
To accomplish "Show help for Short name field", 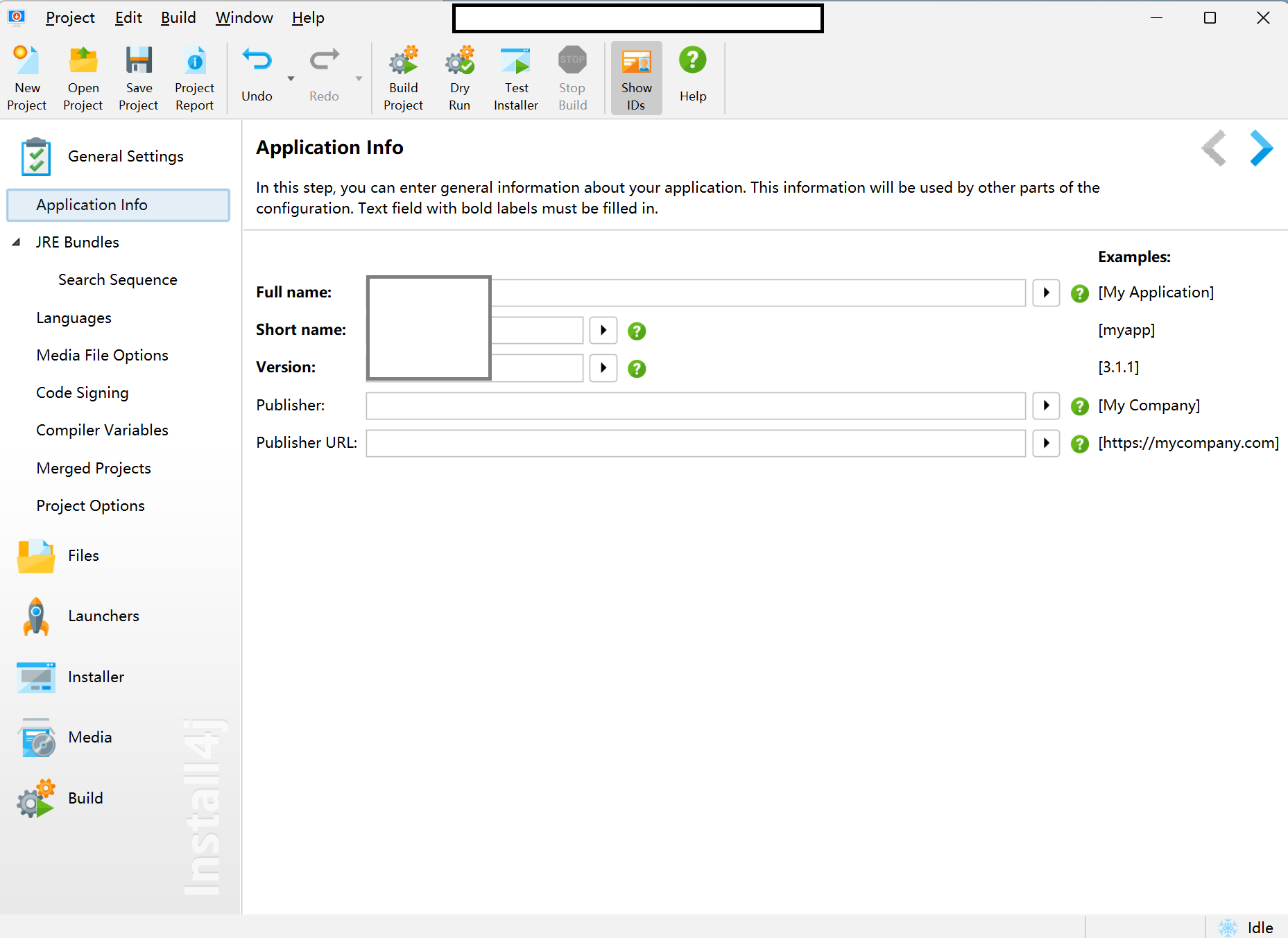I will pyautogui.click(x=637, y=331).
